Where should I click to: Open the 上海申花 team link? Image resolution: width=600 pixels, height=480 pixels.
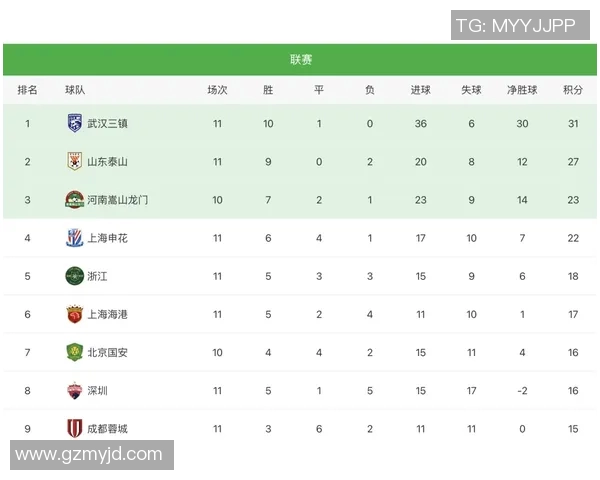coord(107,238)
